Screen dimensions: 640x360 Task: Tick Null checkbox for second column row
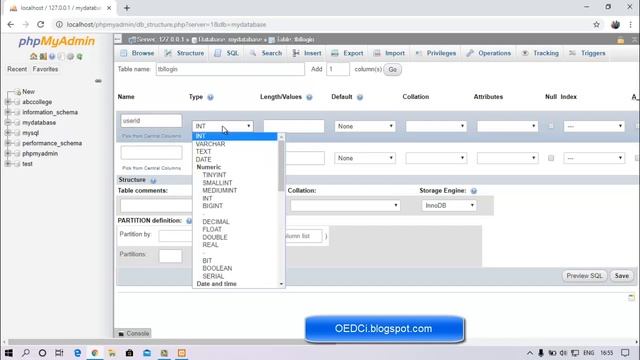[551, 158]
